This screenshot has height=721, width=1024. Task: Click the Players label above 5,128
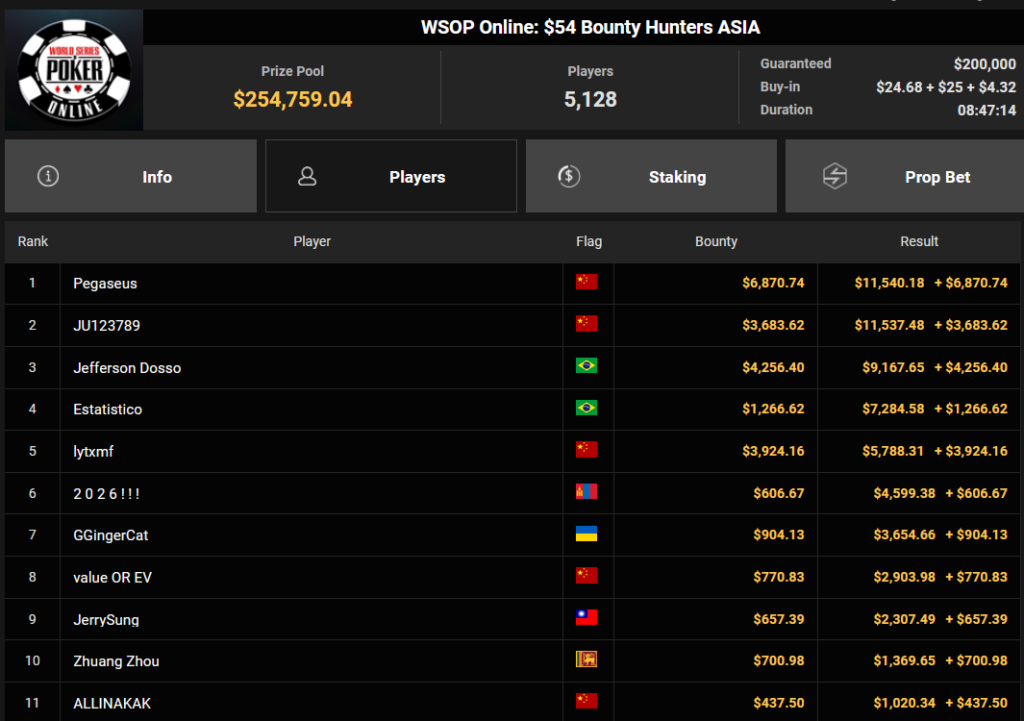coord(590,71)
